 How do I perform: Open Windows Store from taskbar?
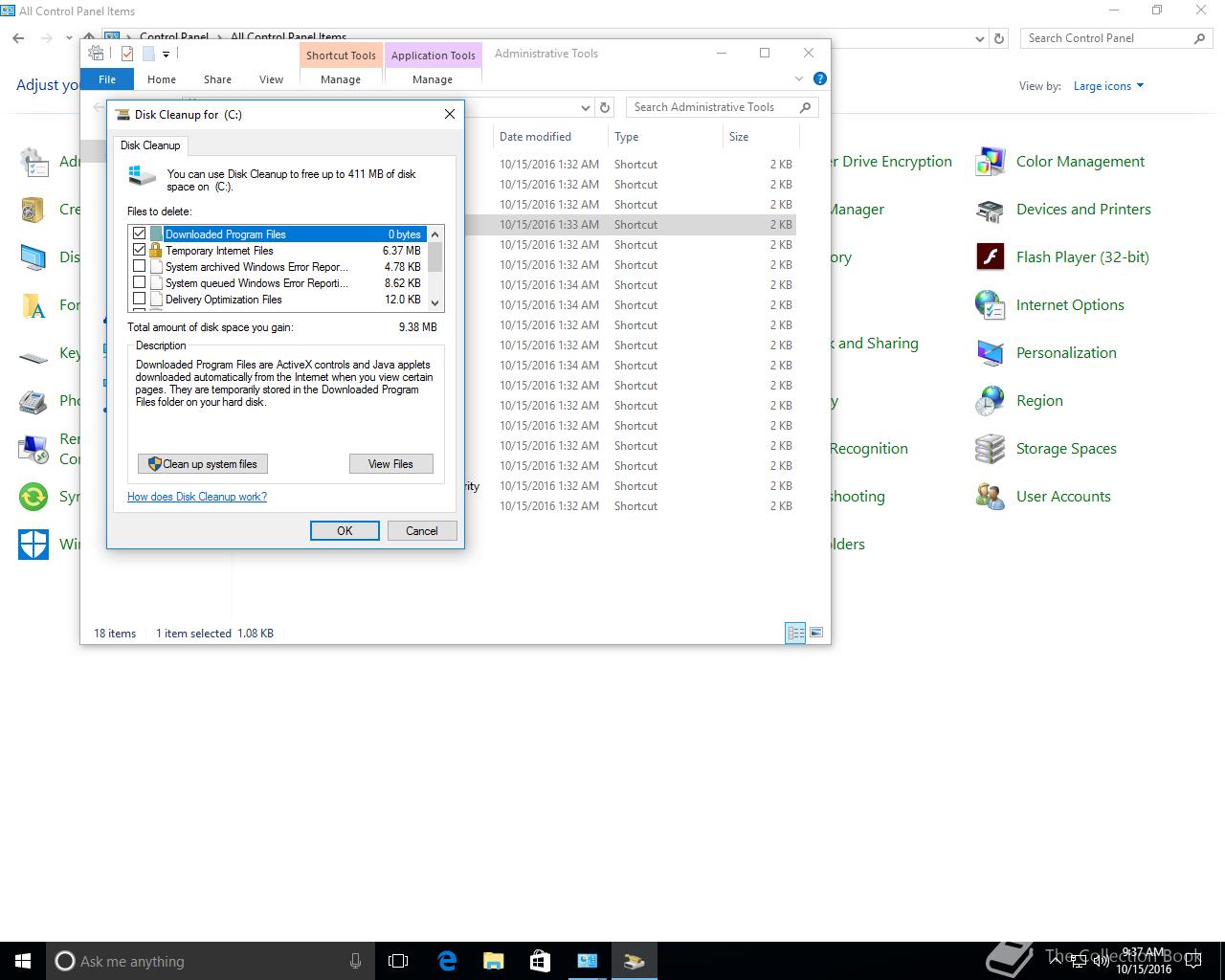(540, 961)
